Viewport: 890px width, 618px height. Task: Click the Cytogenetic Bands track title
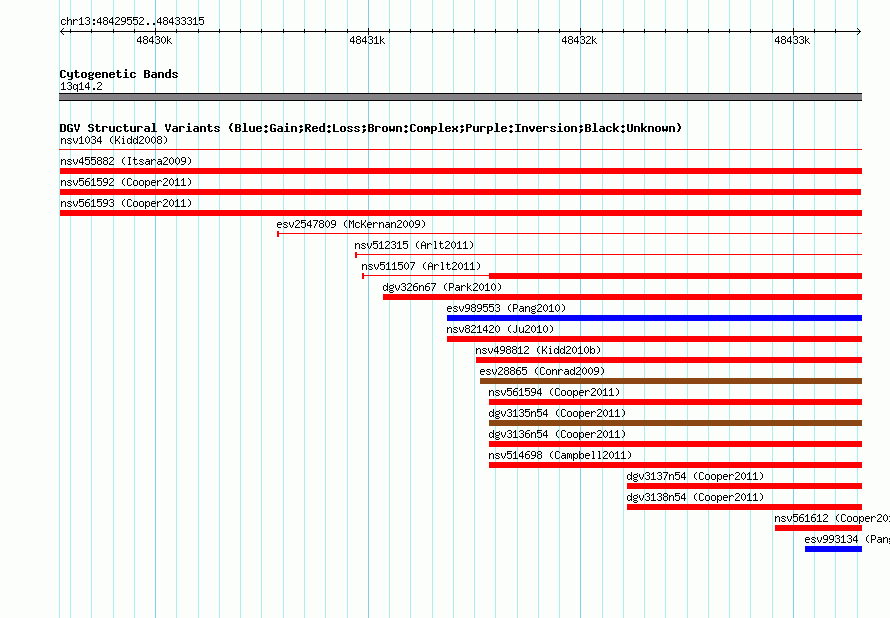[x=119, y=74]
